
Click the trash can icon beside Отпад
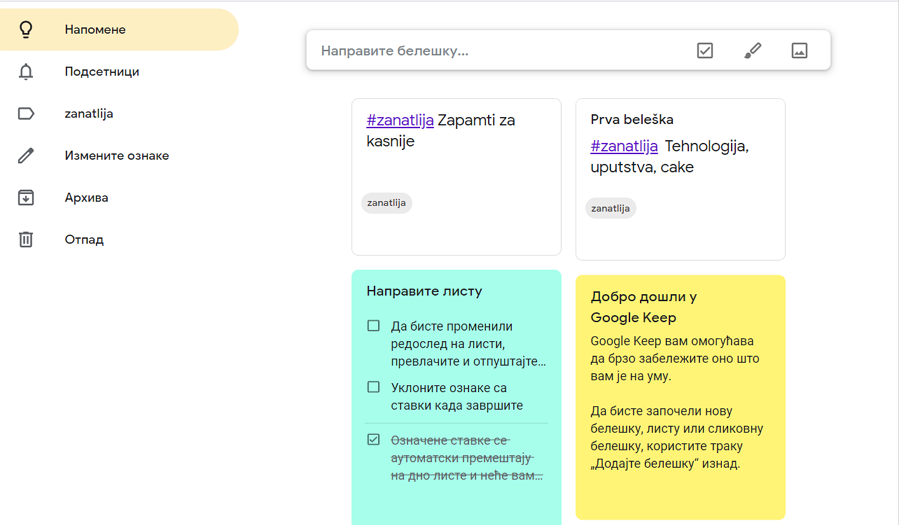[x=26, y=240]
